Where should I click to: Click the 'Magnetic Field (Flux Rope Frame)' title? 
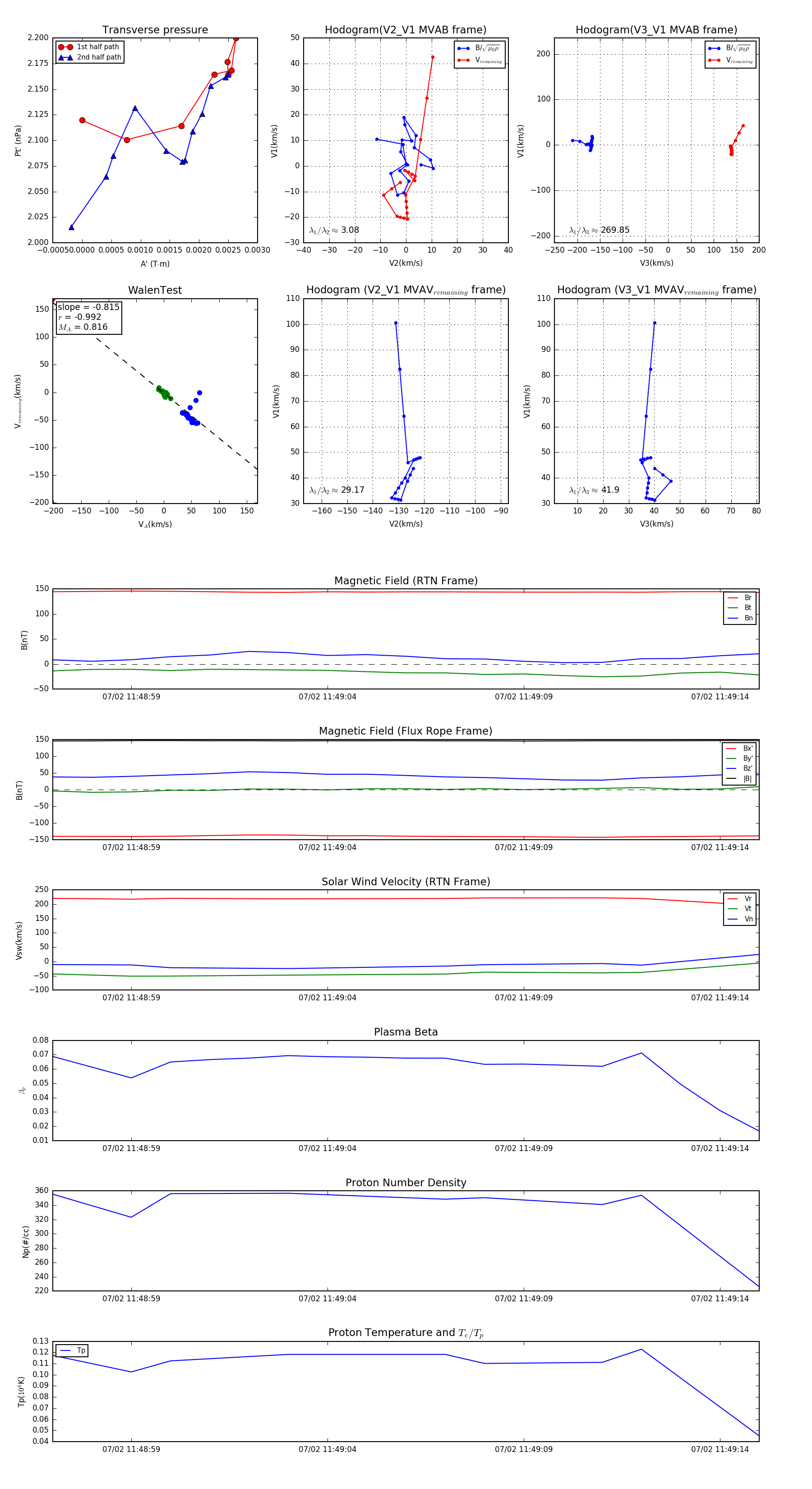(406, 731)
